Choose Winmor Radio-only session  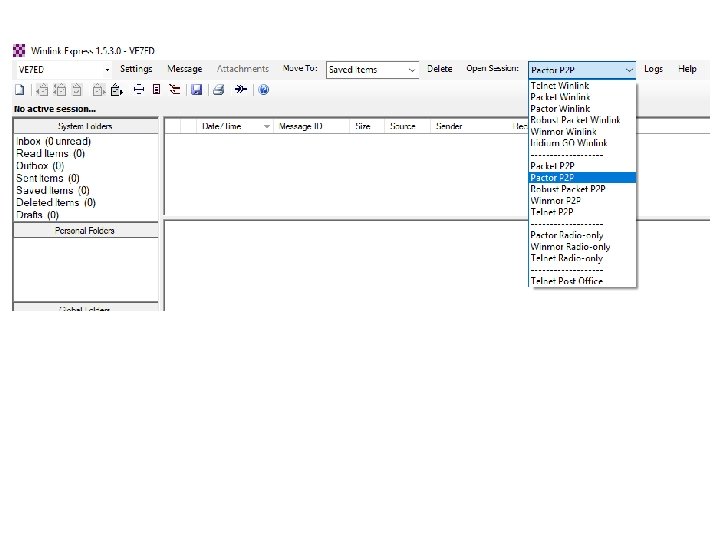pyautogui.click(x=582, y=247)
